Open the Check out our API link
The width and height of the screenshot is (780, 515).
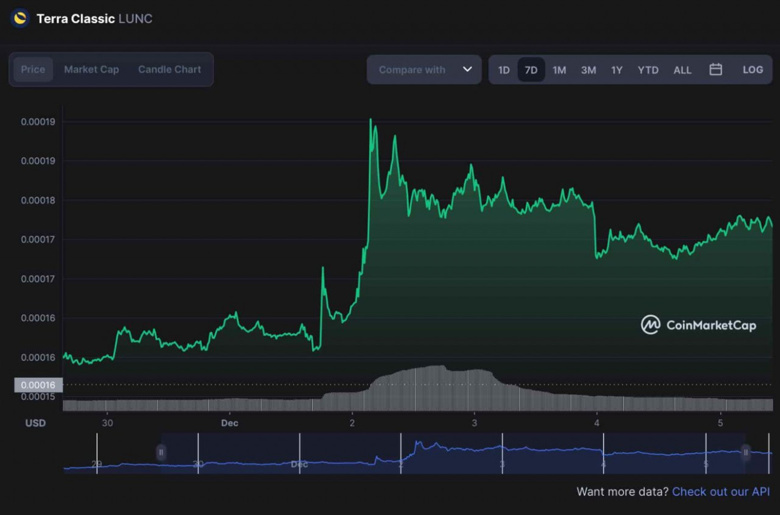tap(720, 492)
